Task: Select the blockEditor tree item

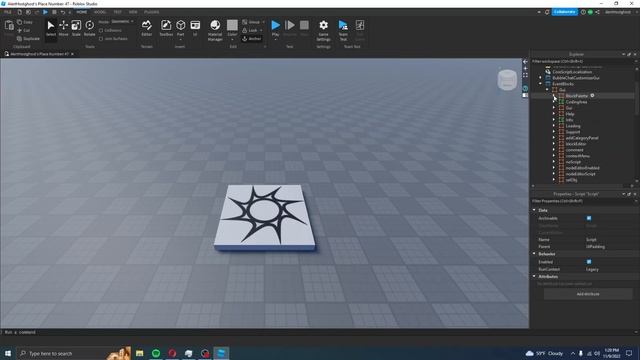Action: (x=576, y=144)
